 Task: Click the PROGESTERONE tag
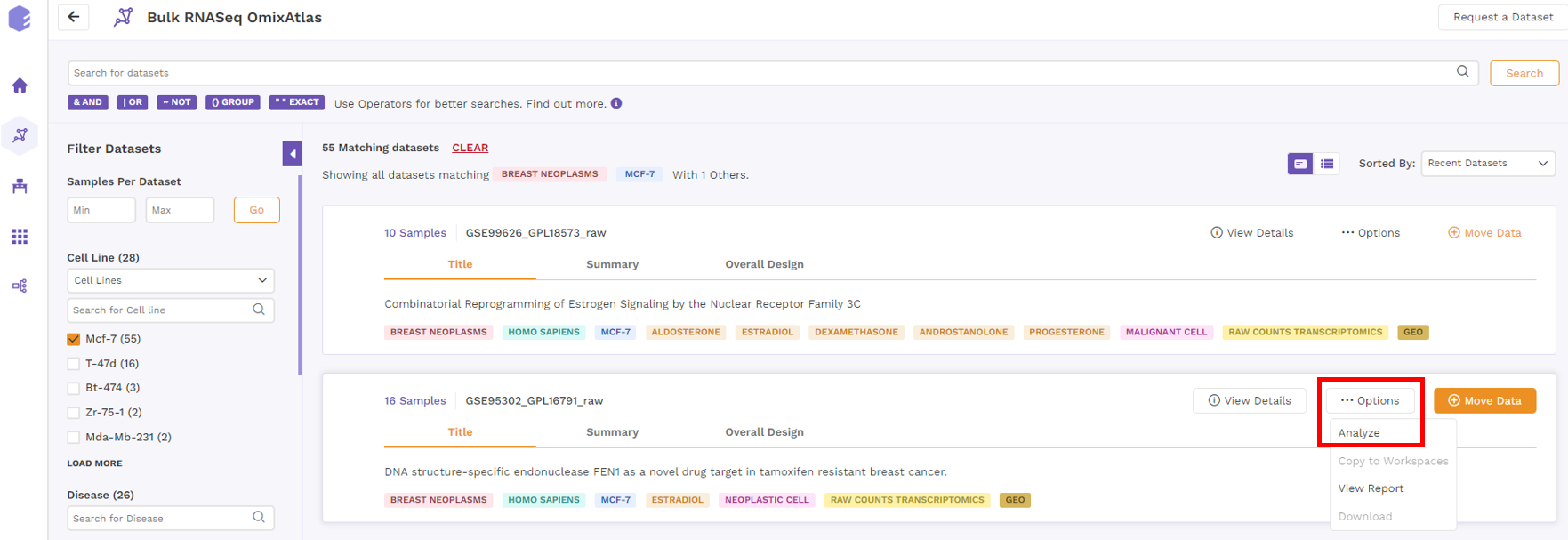pyautogui.click(x=1066, y=332)
